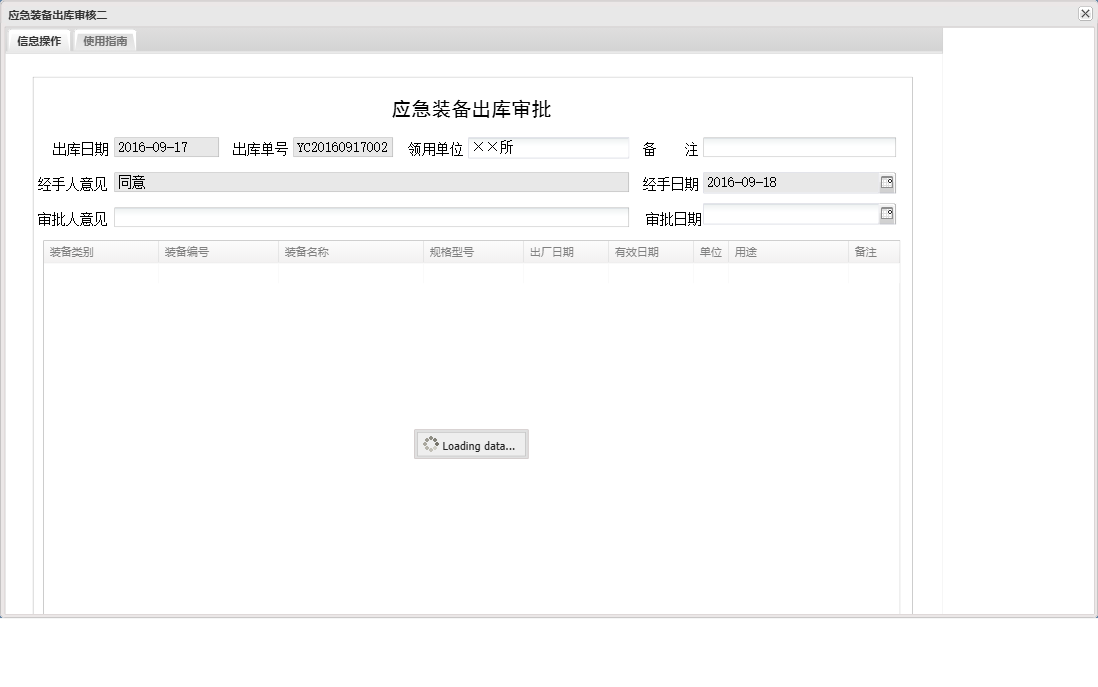Close the 应急装备出库审核二 window

click(1086, 13)
